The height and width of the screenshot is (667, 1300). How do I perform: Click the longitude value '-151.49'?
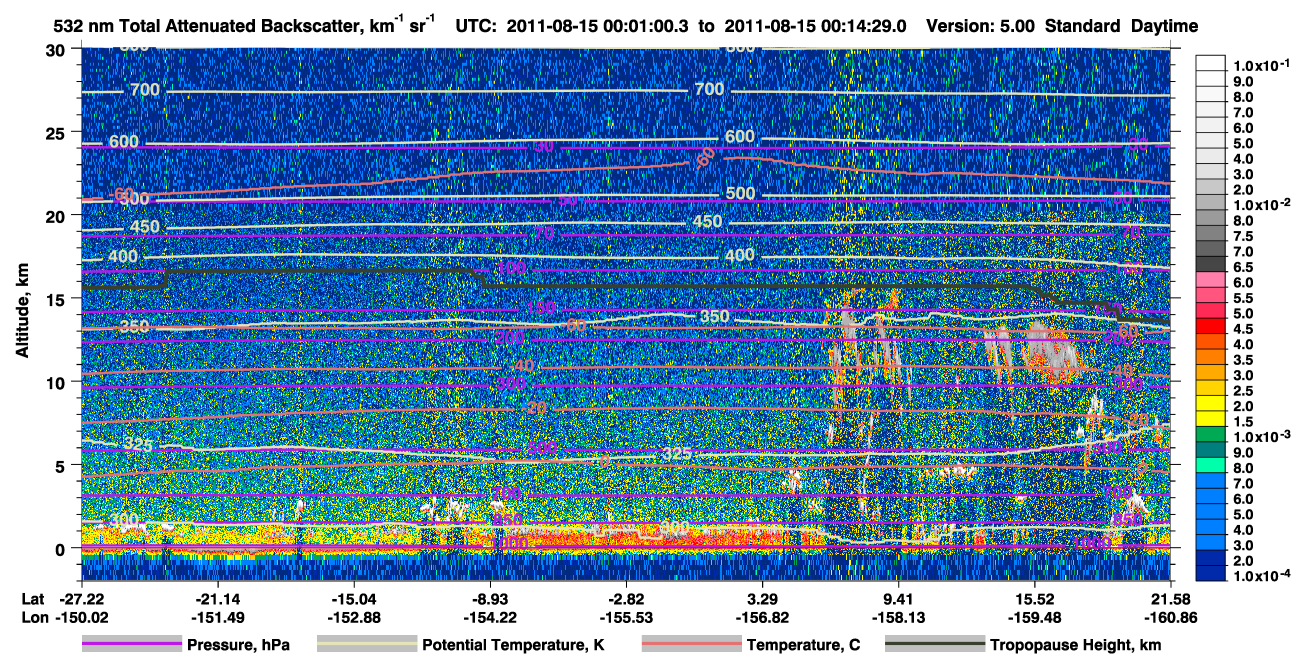point(217,617)
